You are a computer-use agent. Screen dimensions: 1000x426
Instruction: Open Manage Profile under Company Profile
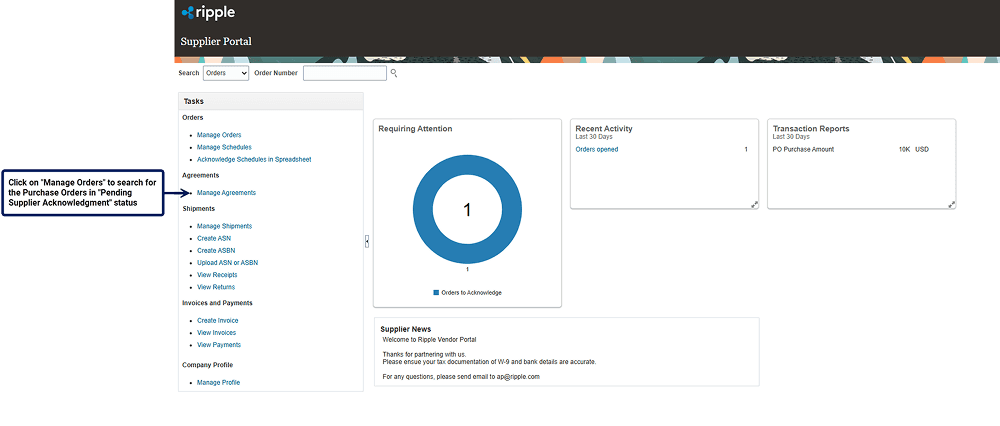coord(218,383)
